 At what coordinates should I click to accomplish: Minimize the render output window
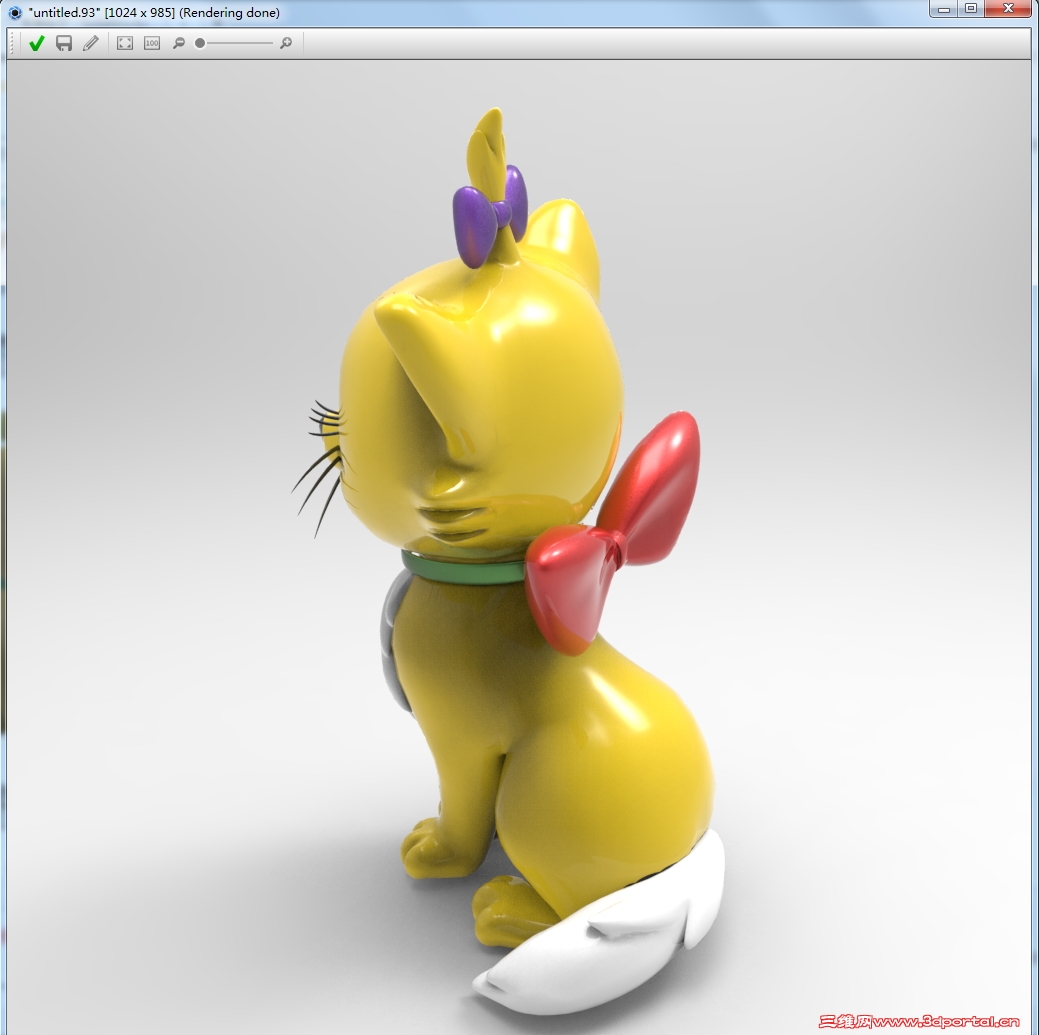coord(944,9)
